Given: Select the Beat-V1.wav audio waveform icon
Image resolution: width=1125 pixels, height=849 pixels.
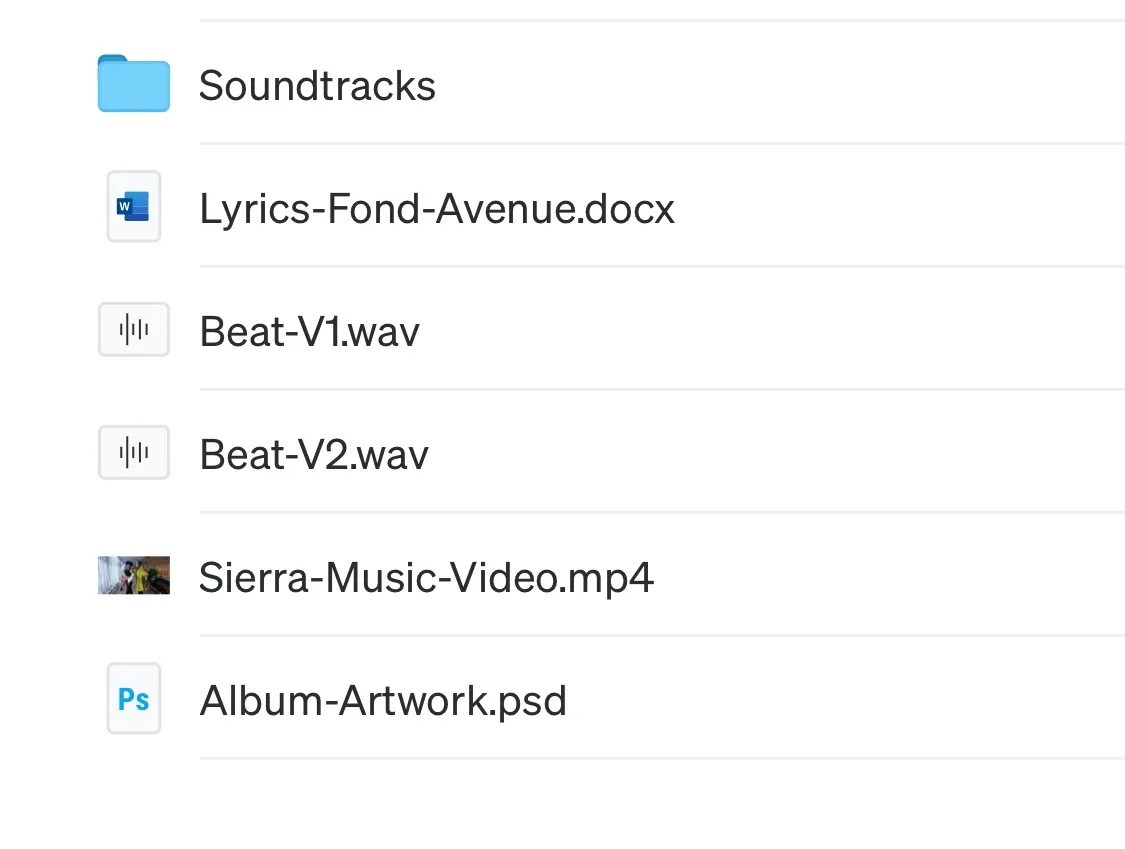Looking at the screenshot, I should pos(133,329).
